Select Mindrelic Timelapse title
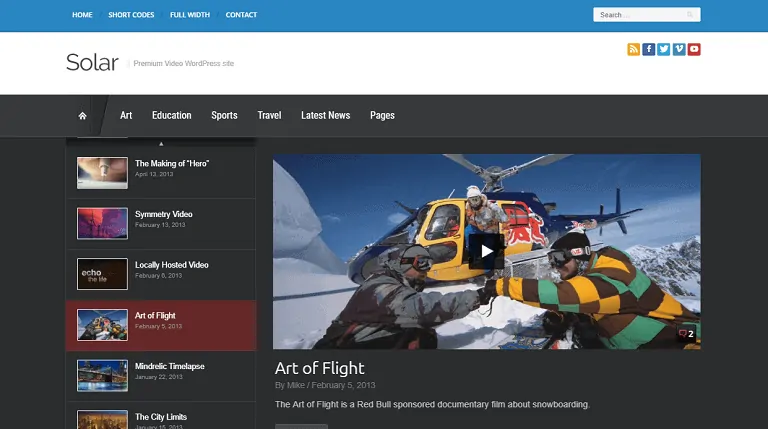This screenshot has width=768, height=429. [169, 366]
